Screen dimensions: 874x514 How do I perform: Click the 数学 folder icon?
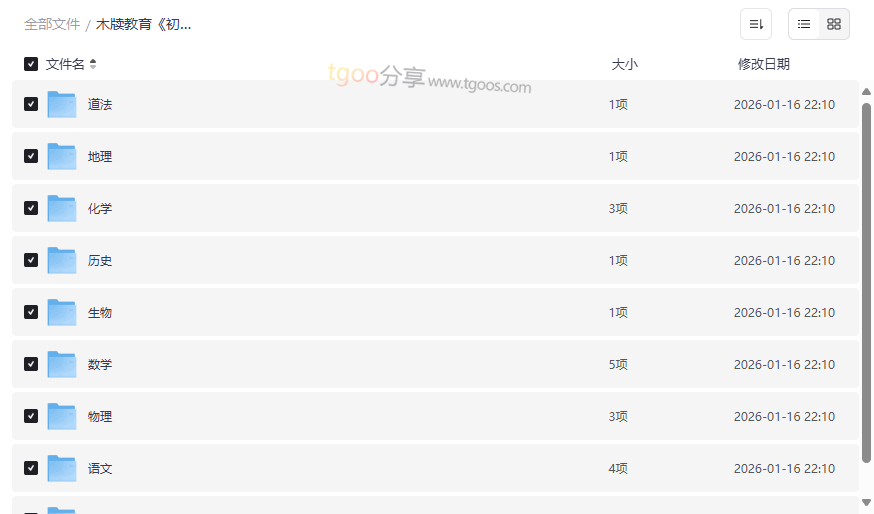[x=62, y=364]
